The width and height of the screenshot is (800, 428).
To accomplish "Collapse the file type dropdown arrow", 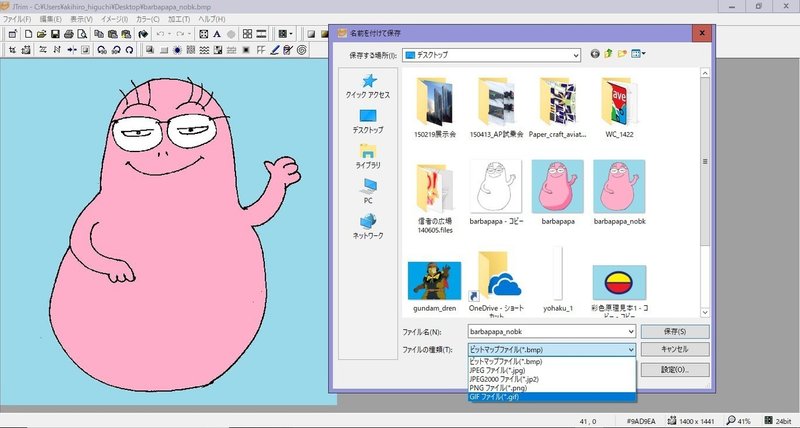I will point(631,350).
